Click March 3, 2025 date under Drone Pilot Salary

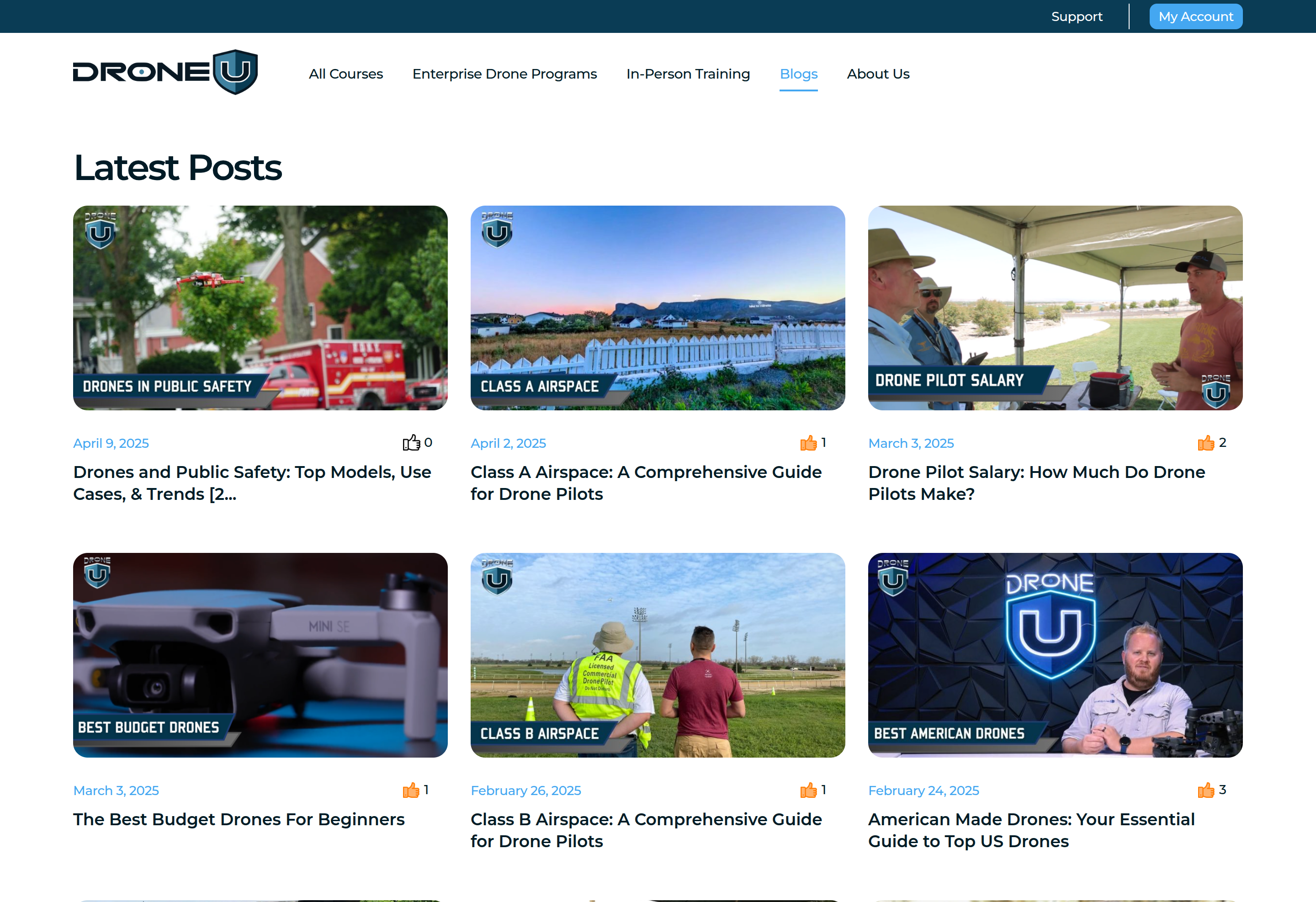[911, 443]
